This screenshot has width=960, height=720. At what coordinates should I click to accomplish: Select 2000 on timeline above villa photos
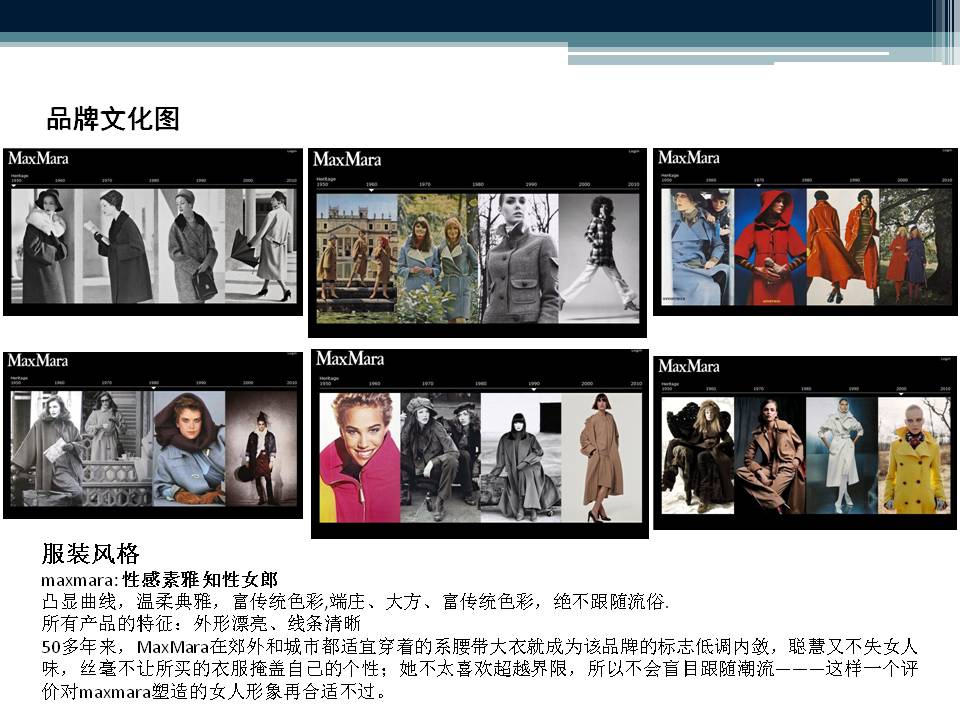[585, 184]
